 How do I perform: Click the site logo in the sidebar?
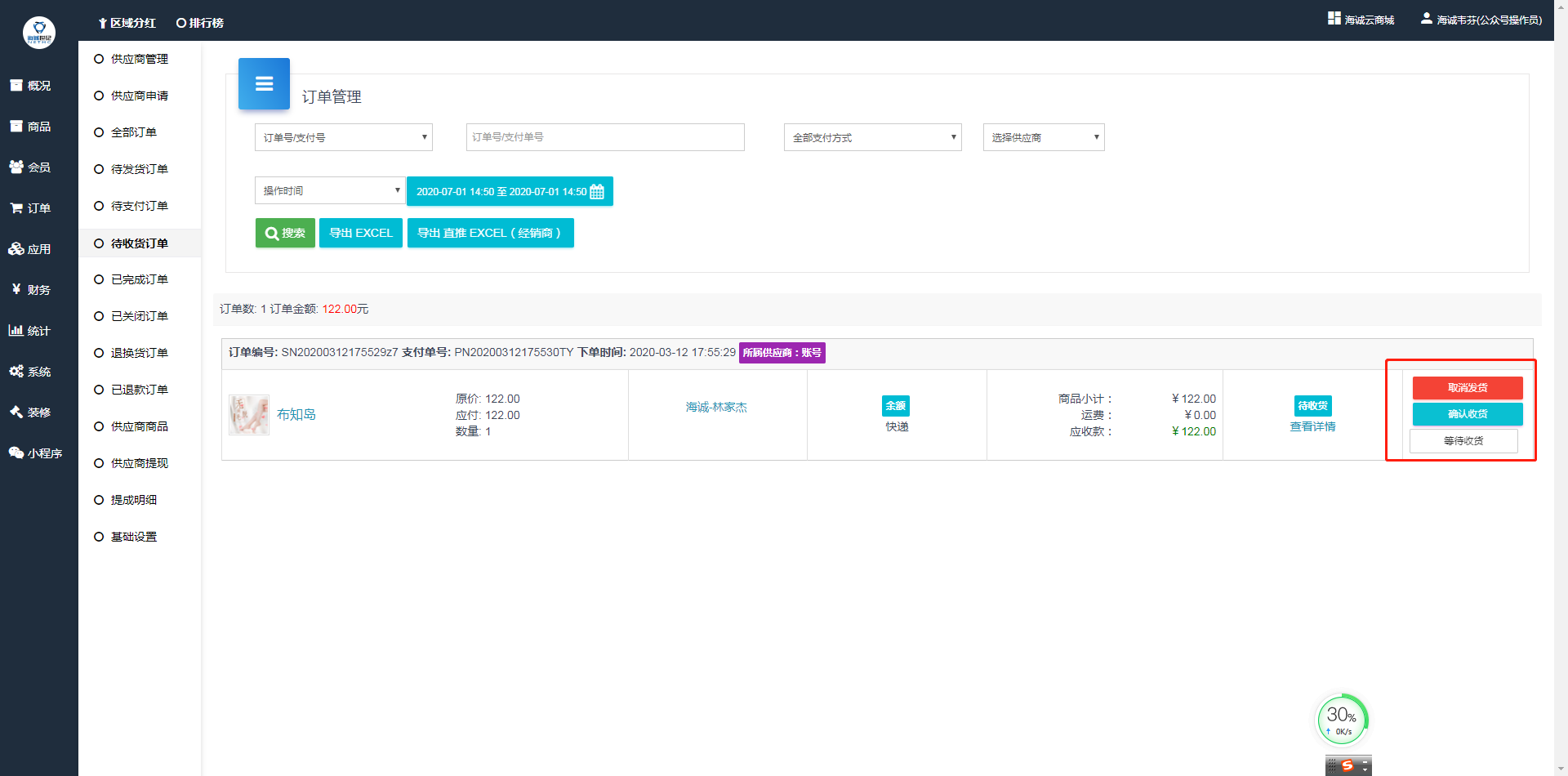(x=39, y=33)
